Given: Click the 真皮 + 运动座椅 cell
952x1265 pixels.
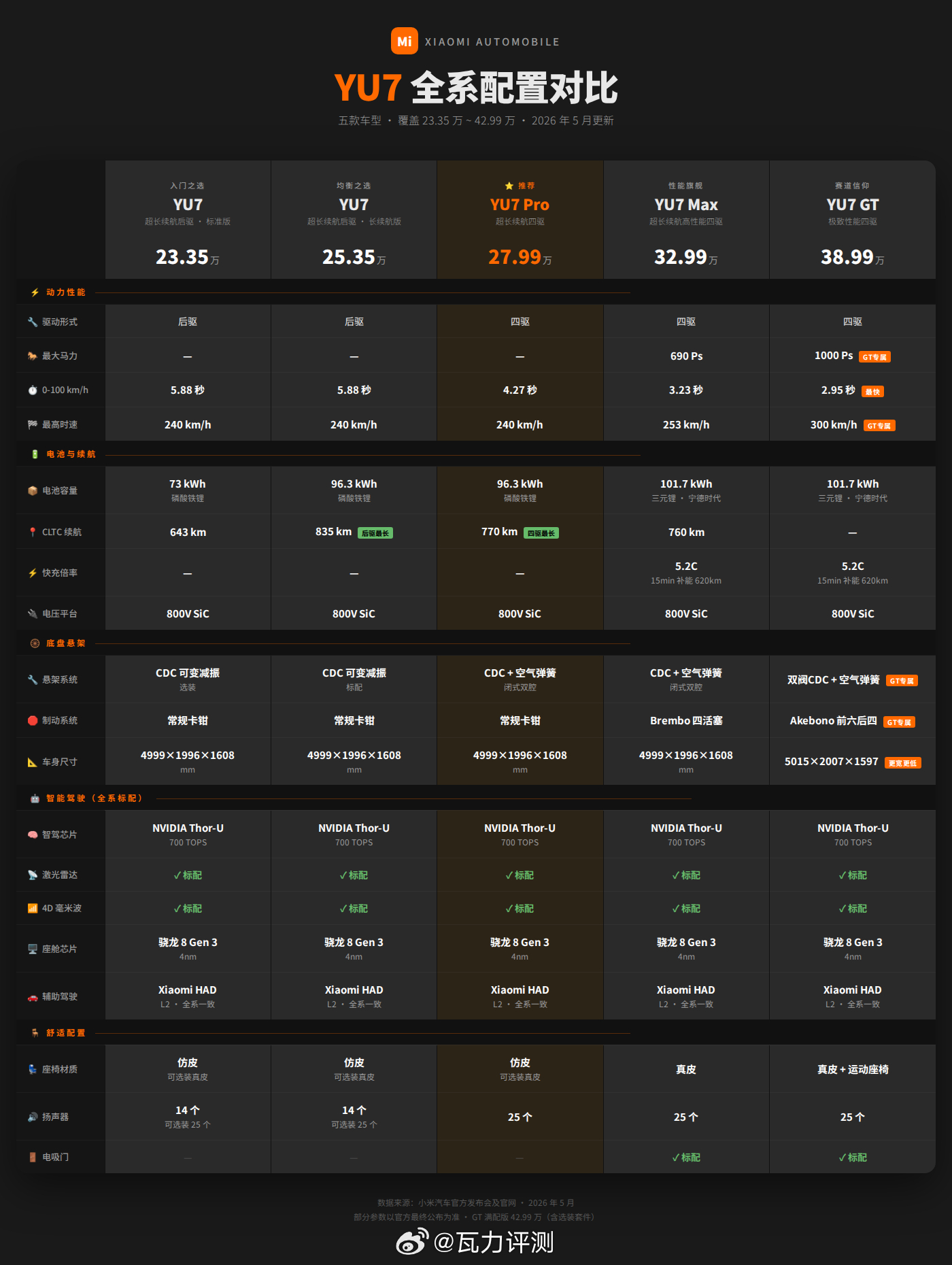Looking at the screenshot, I should pyautogui.click(x=853, y=1069).
